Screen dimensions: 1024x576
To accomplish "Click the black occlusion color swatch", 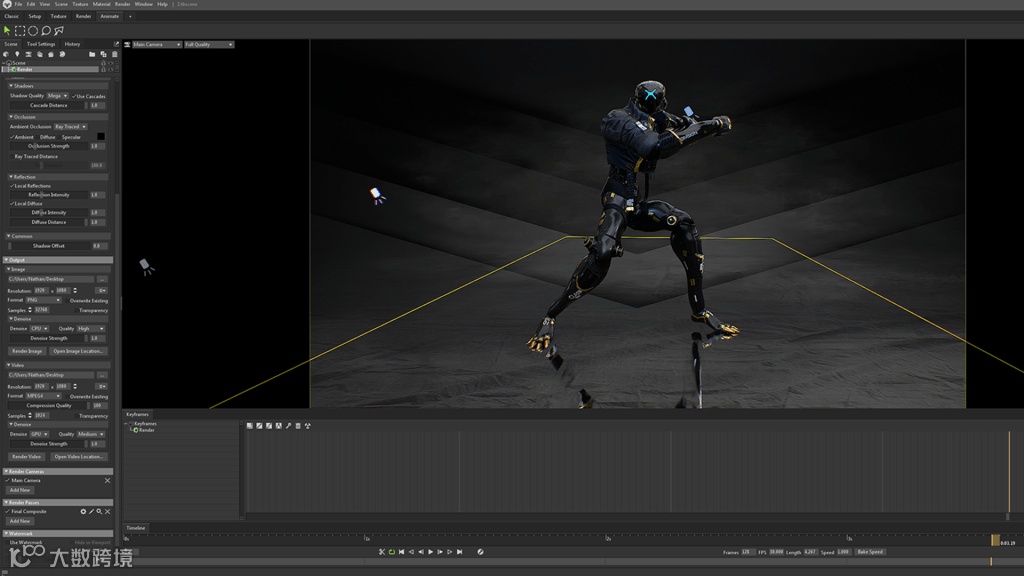I will click(100, 137).
